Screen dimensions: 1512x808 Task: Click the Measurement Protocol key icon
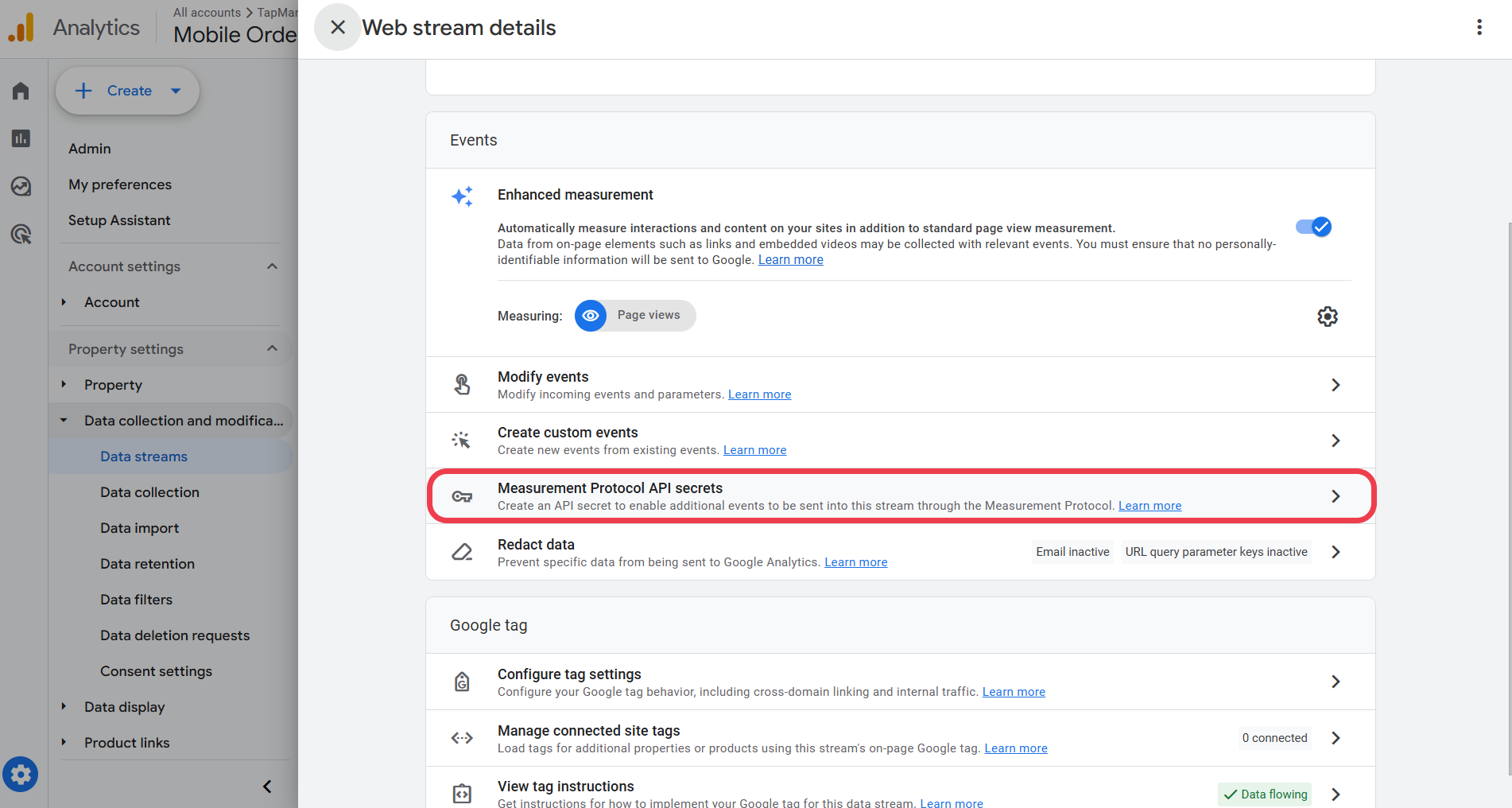462,496
